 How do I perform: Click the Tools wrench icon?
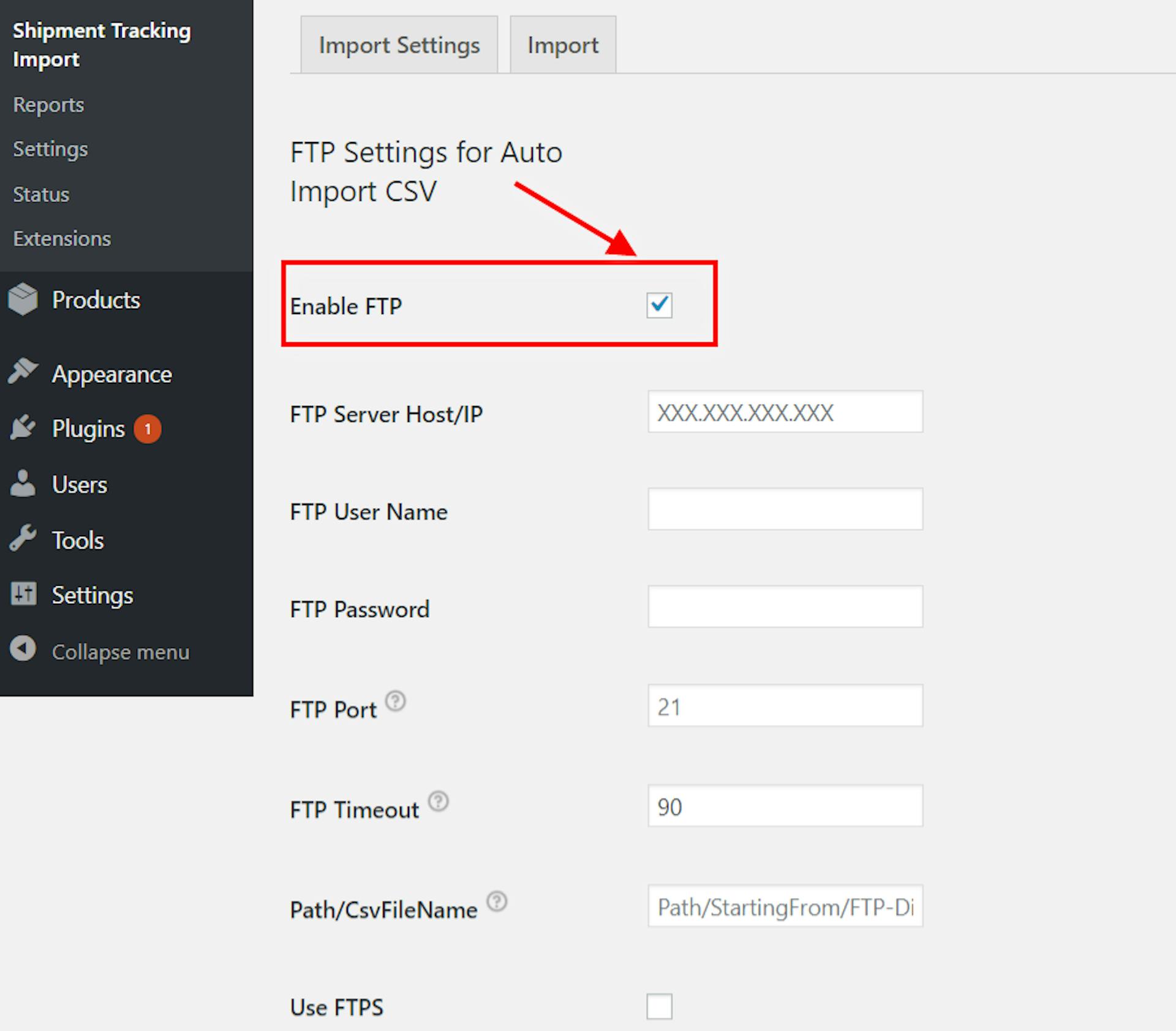click(x=23, y=539)
